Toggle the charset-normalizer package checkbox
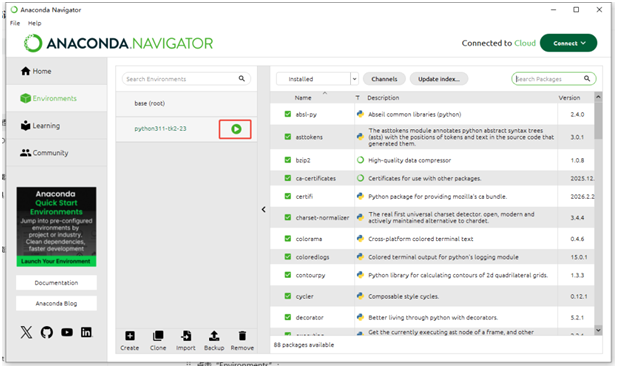This screenshot has height=368, width=617. (x=288, y=217)
